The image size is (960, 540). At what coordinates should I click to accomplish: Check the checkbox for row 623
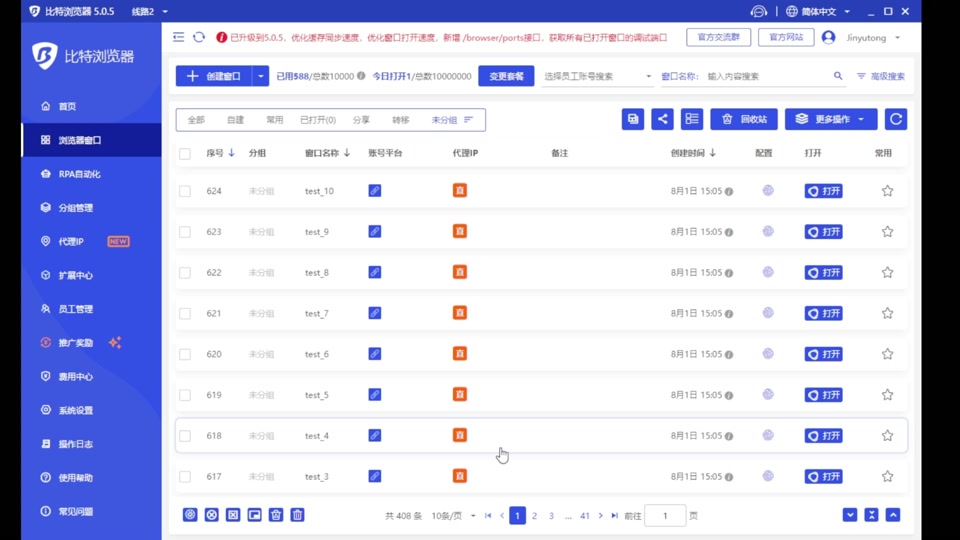(185, 232)
